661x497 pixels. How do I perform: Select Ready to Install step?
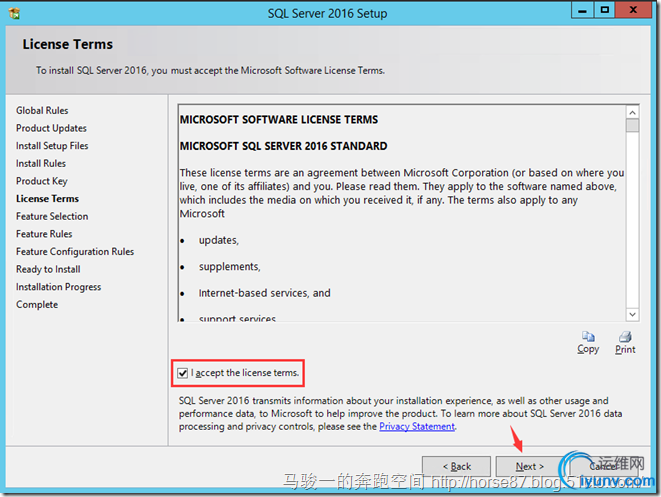[48, 269]
